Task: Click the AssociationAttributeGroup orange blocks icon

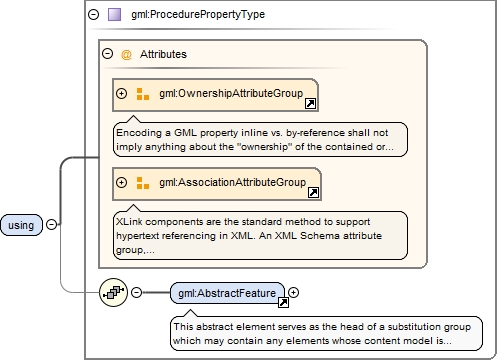Action: (143, 183)
